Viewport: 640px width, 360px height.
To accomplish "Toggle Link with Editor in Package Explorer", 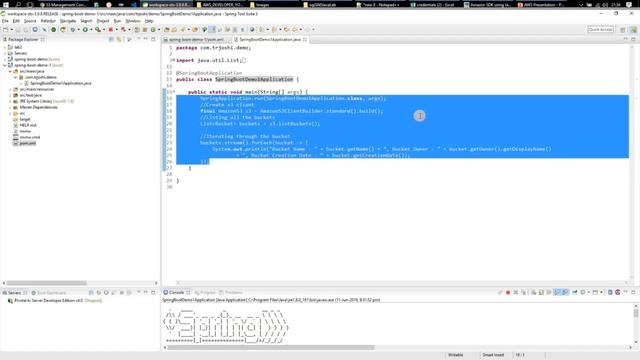I will 119,39.
